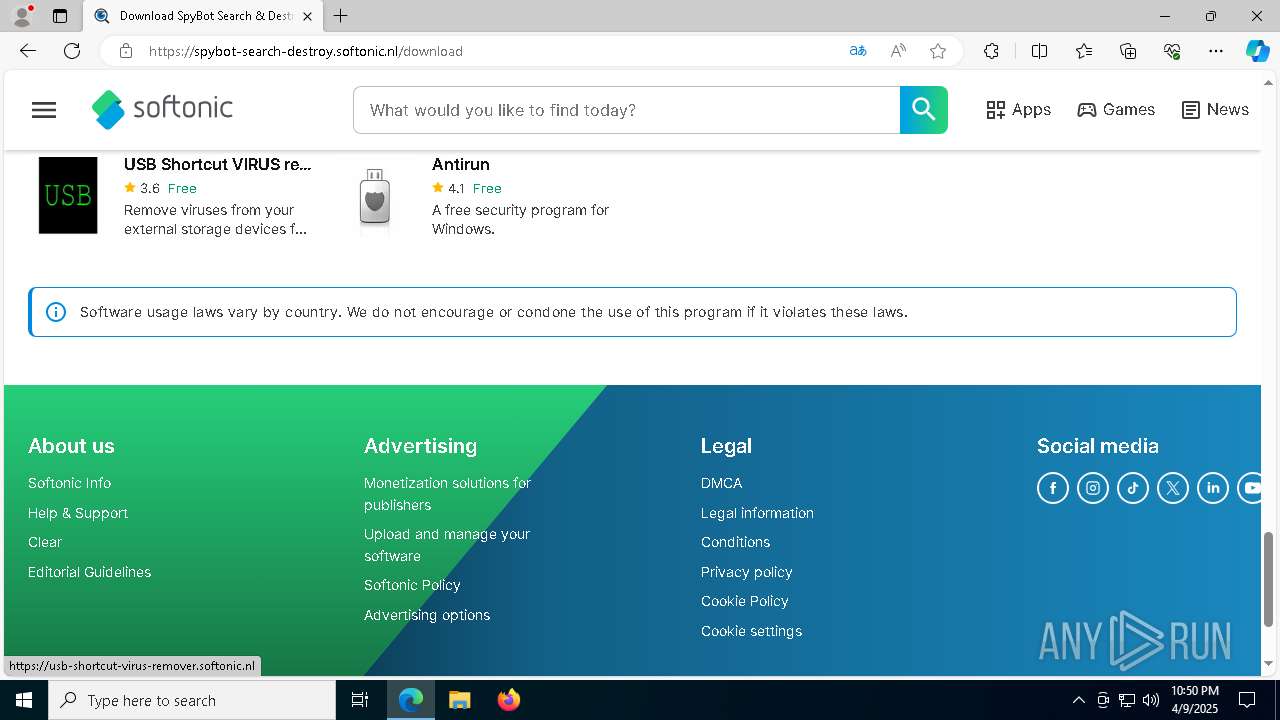The image size is (1280, 720).
Task: Open Privacy policy link
Action: (x=746, y=572)
